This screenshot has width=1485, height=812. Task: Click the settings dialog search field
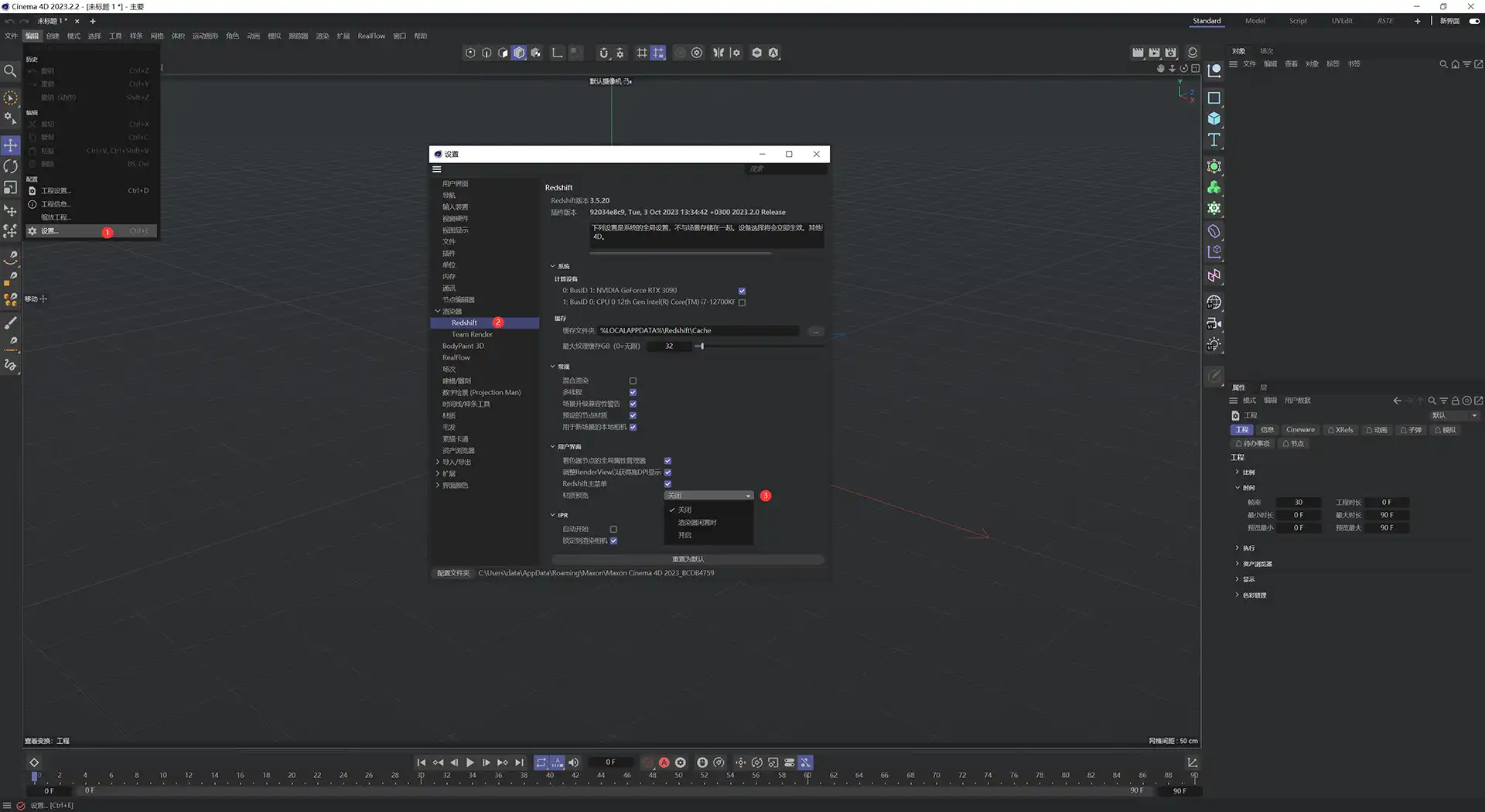pos(786,169)
